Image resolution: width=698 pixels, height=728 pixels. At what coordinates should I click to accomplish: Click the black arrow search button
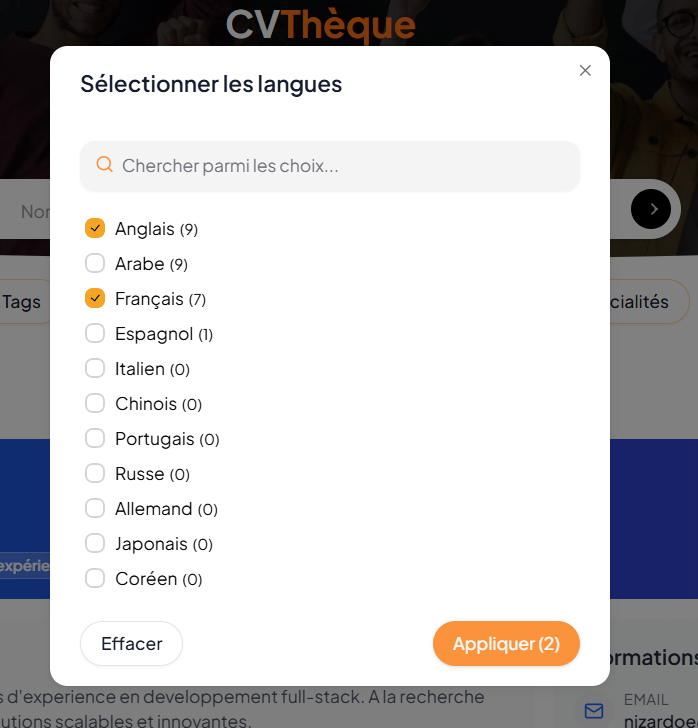click(x=651, y=209)
